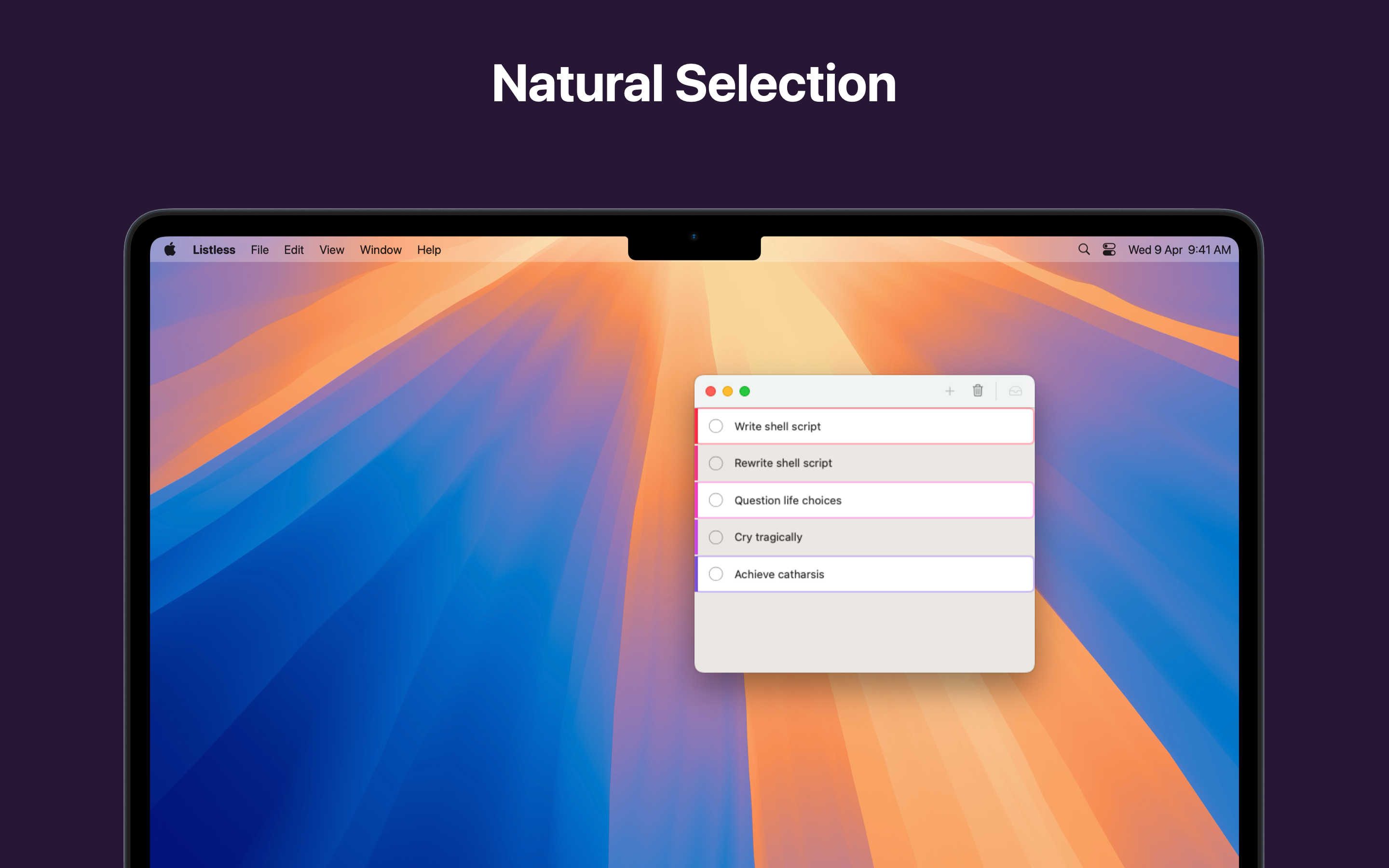Open the Edit menu
This screenshot has height=868, width=1389.
pos(293,250)
